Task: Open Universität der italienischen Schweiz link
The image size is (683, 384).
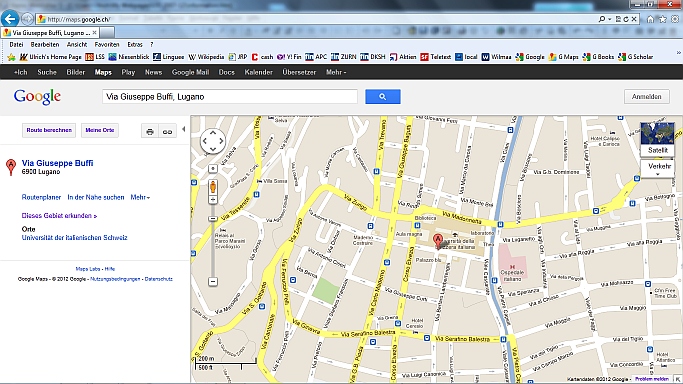Action: (74, 238)
